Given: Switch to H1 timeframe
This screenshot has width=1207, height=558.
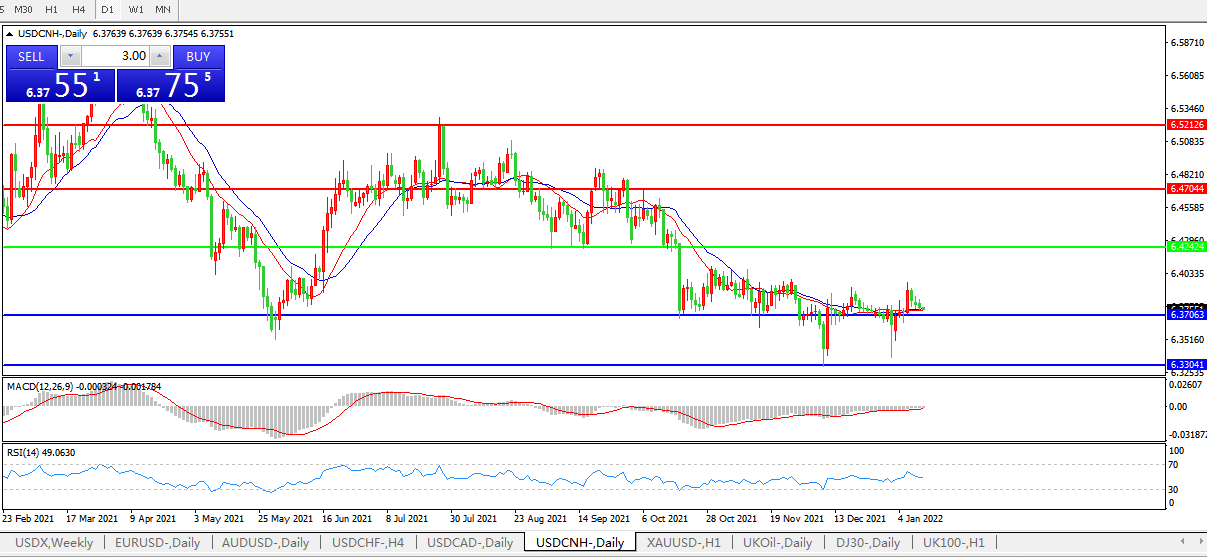Looking at the screenshot, I should click(51, 9).
